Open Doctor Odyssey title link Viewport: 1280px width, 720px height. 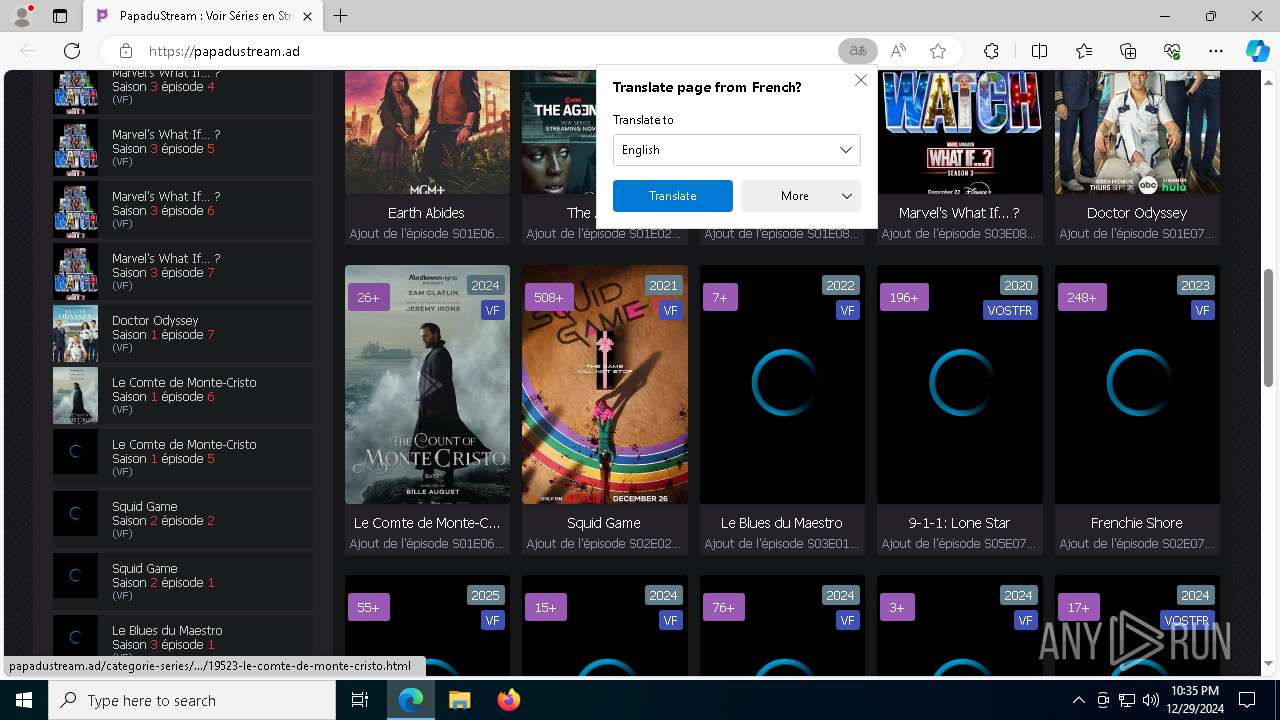coord(1137,213)
